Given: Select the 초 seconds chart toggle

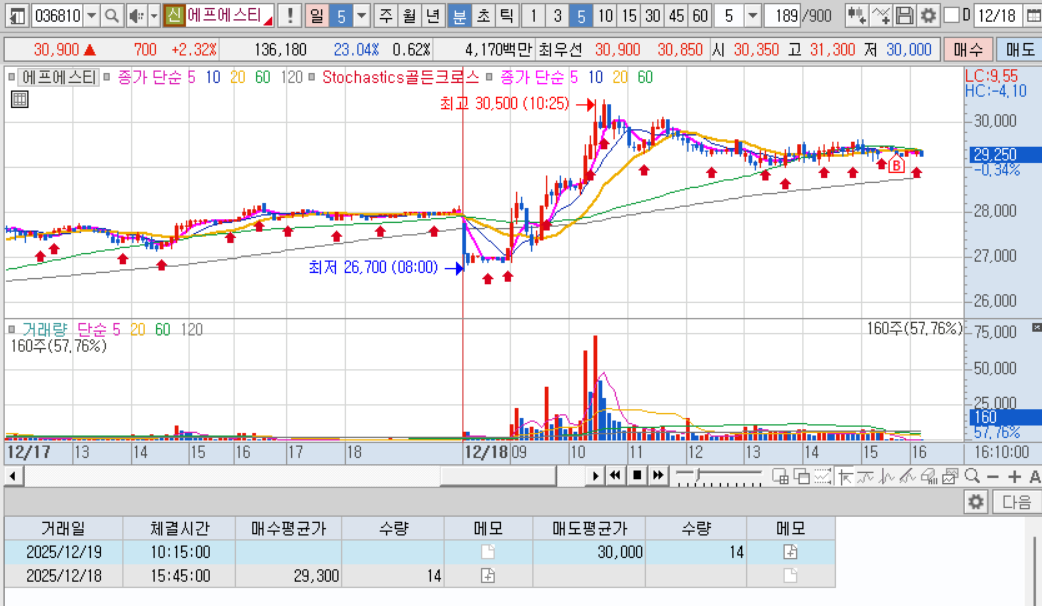Looking at the screenshot, I should pyautogui.click(x=483, y=15).
